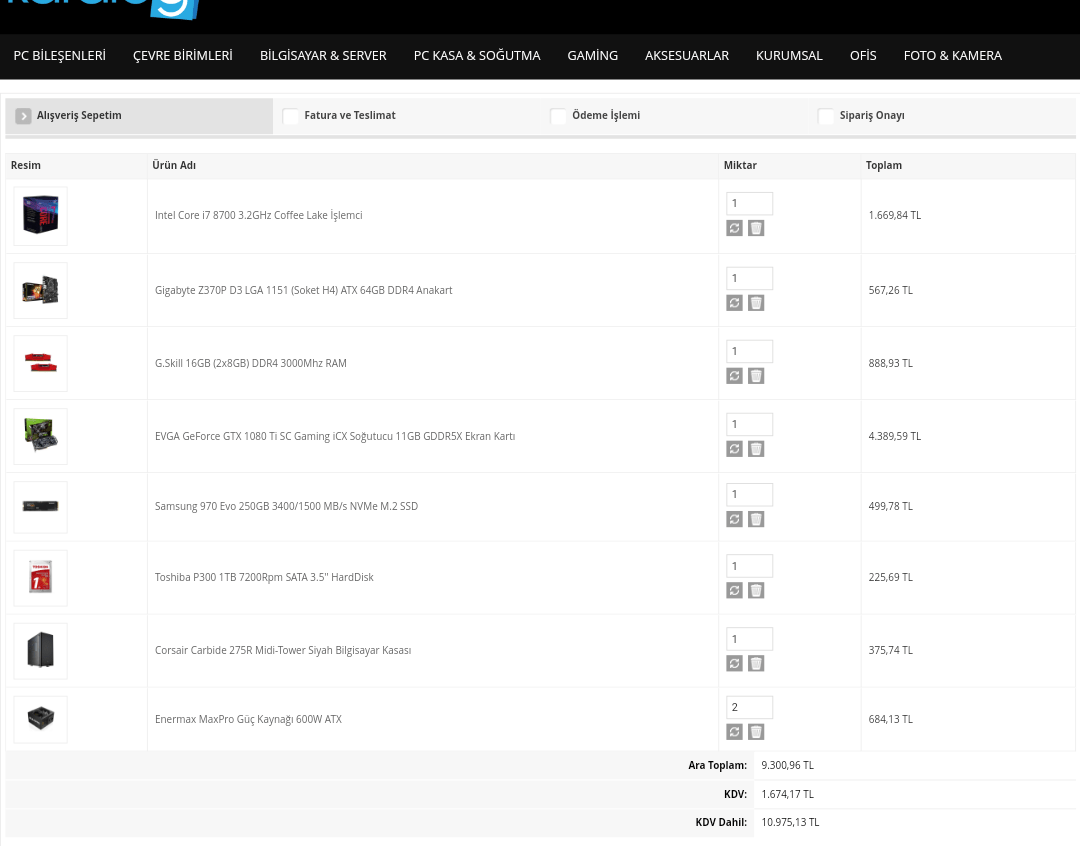Update quantity for Toshiba P300 HardDisk
Viewport: 1080px width, 846px height.
734,590
